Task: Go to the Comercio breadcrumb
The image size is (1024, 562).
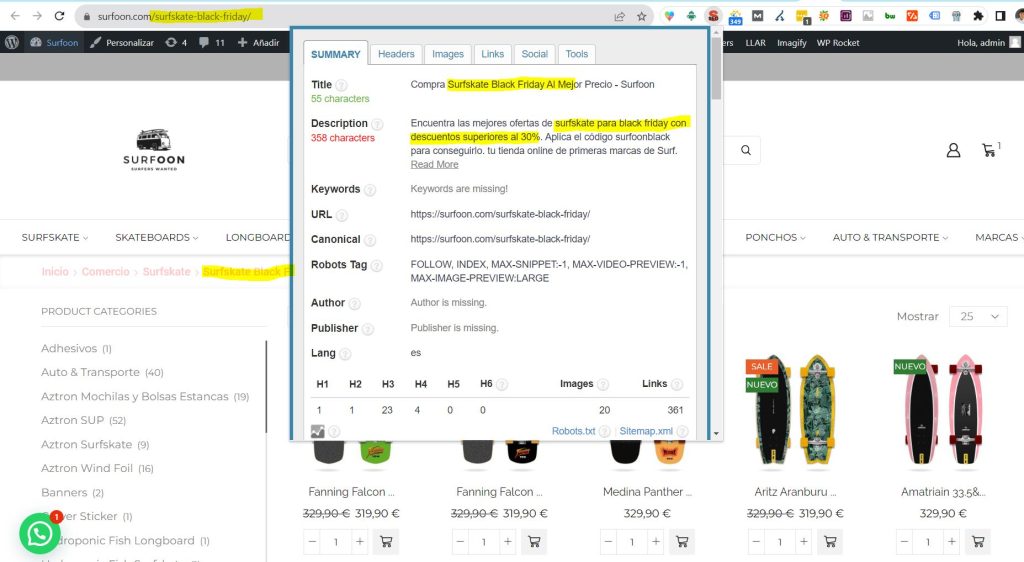Action: 105,272
